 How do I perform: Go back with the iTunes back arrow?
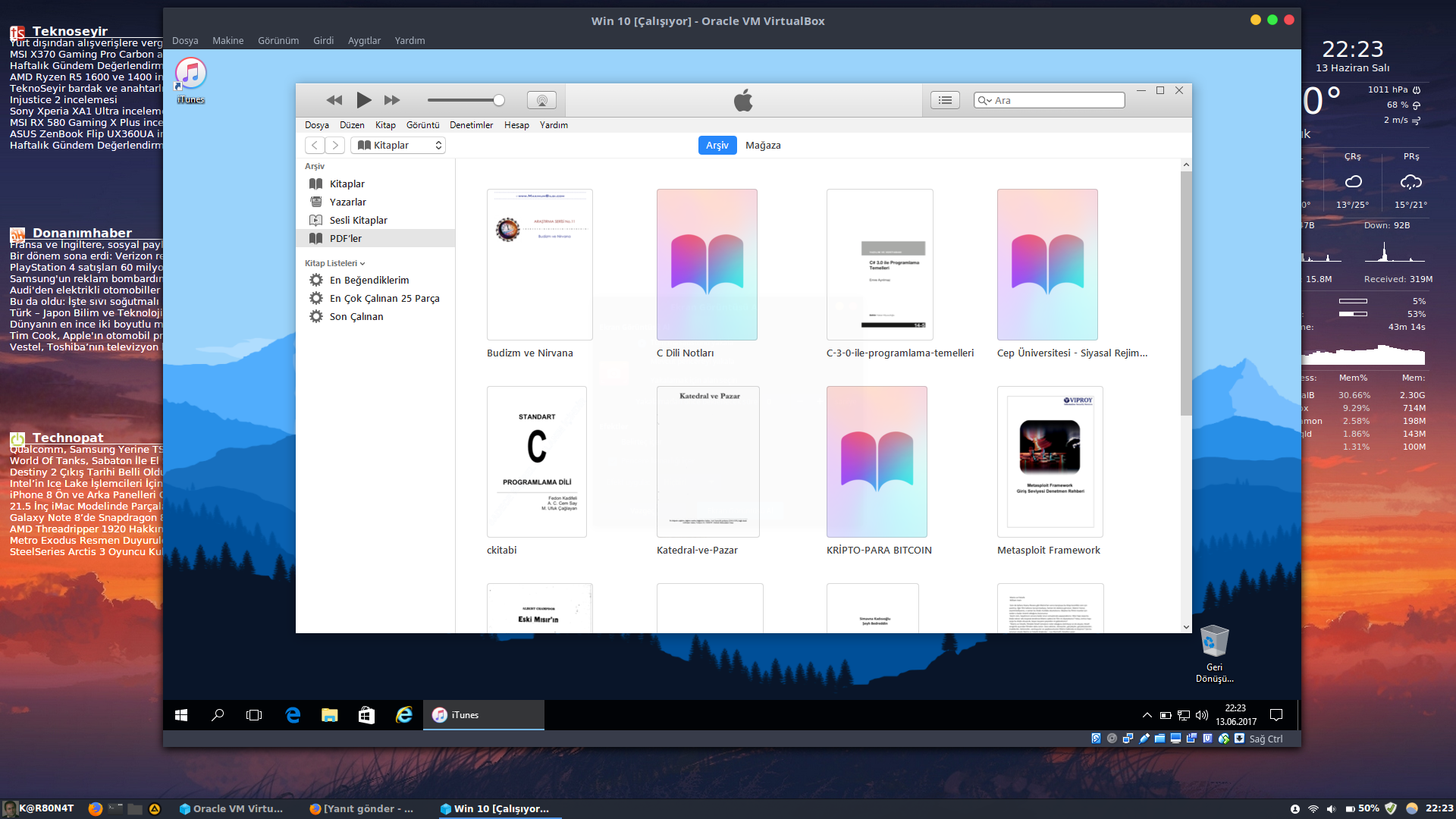pyautogui.click(x=315, y=145)
